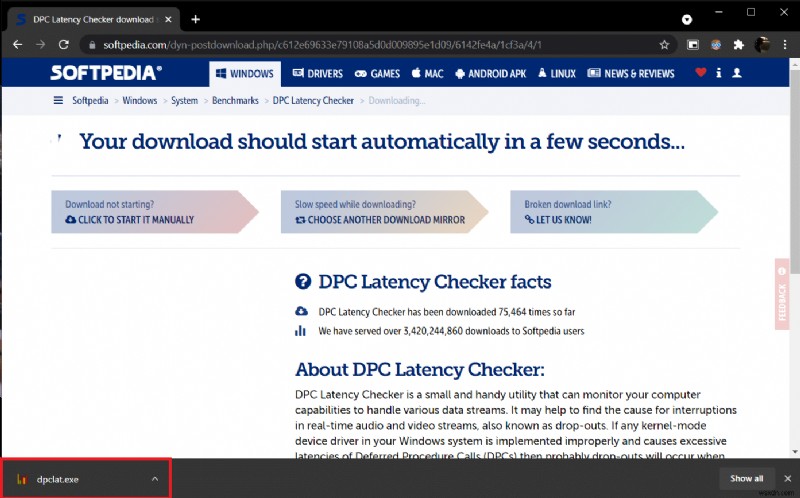The height and width of the screenshot is (498, 800).
Task: Open the LINUX section
Action: point(557,73)
